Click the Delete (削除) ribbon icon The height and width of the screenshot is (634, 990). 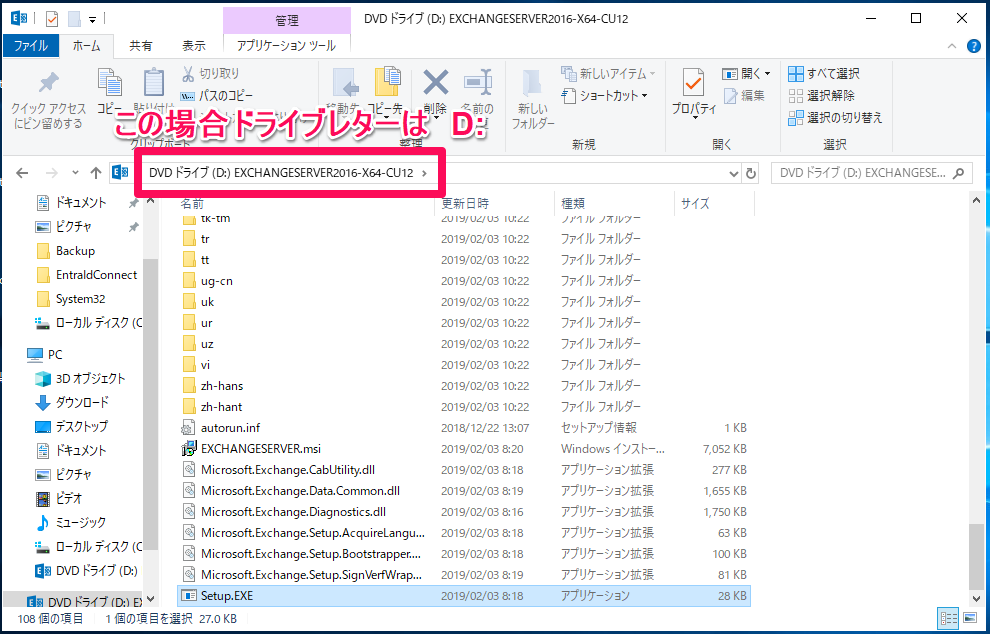pyautogui.click(x=435, y=82)
